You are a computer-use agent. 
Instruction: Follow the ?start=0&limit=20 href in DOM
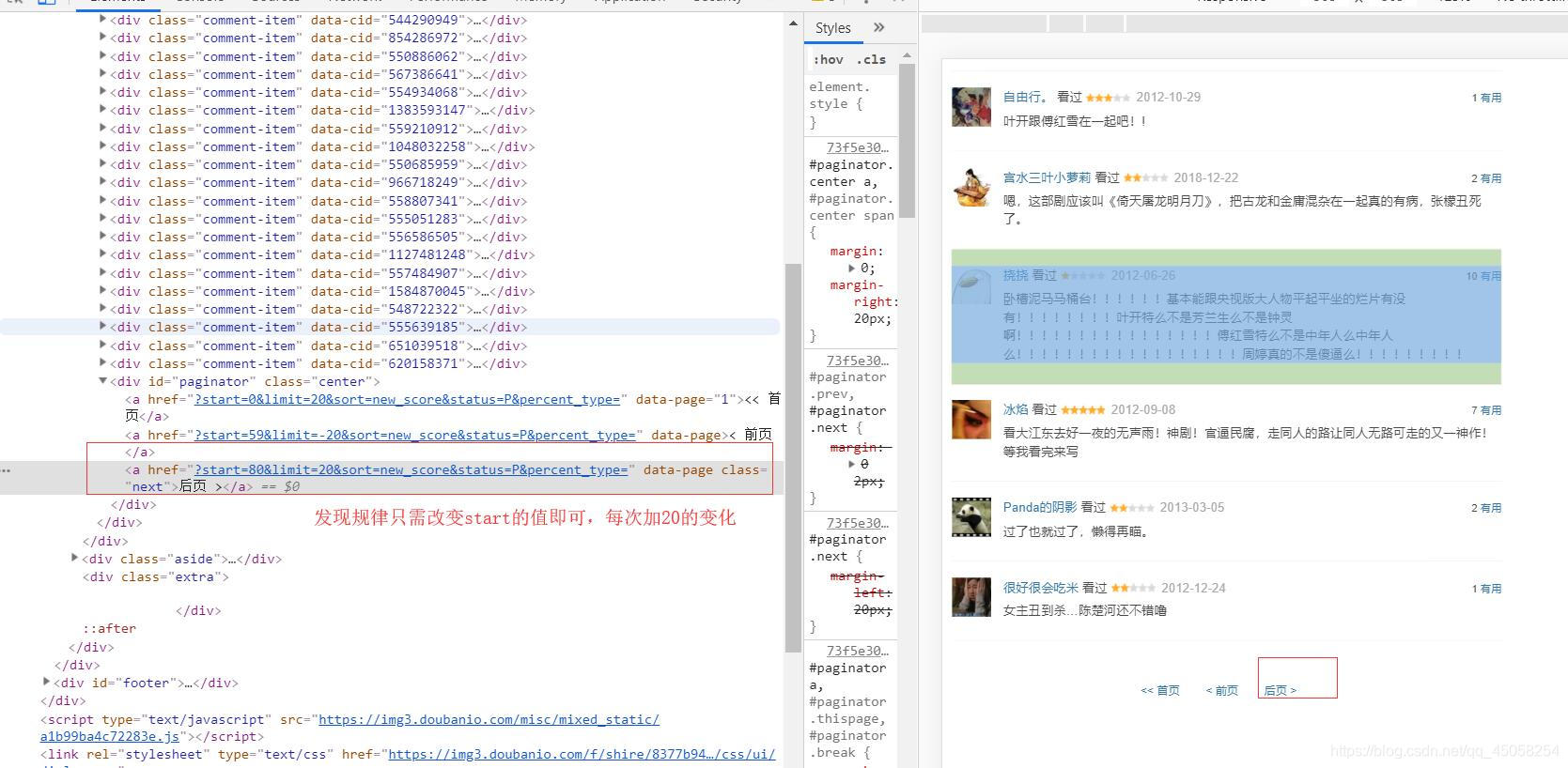[407, 399]
